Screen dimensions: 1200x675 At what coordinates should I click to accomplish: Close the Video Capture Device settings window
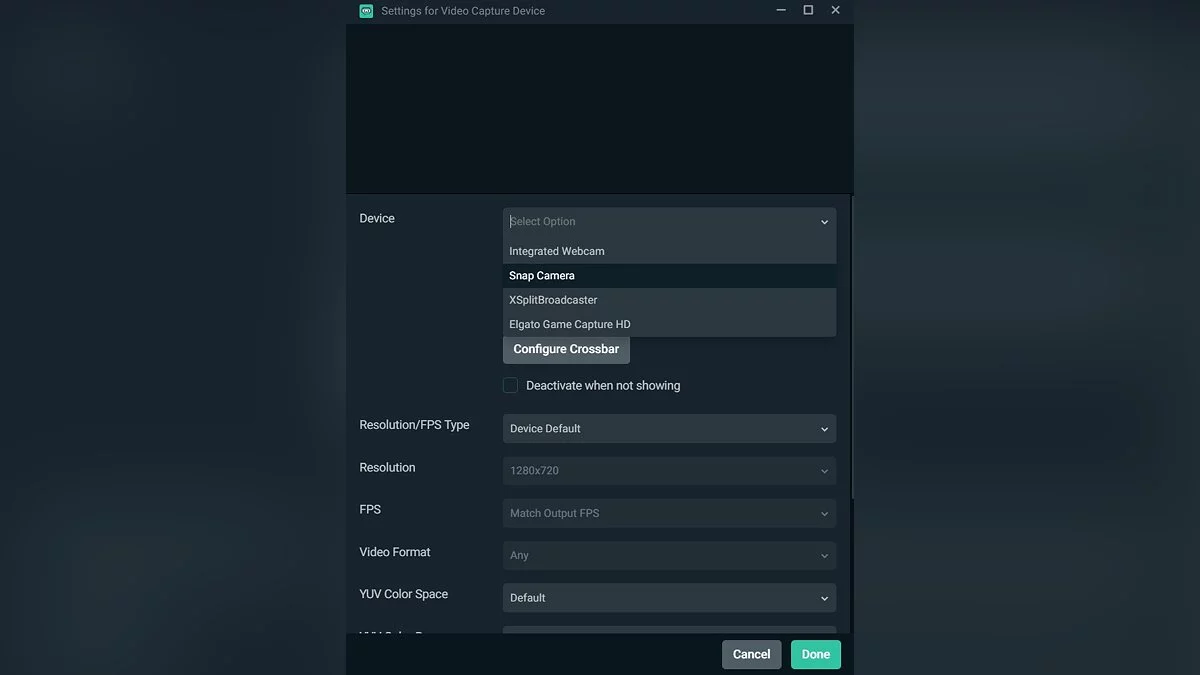click(836, 10)
